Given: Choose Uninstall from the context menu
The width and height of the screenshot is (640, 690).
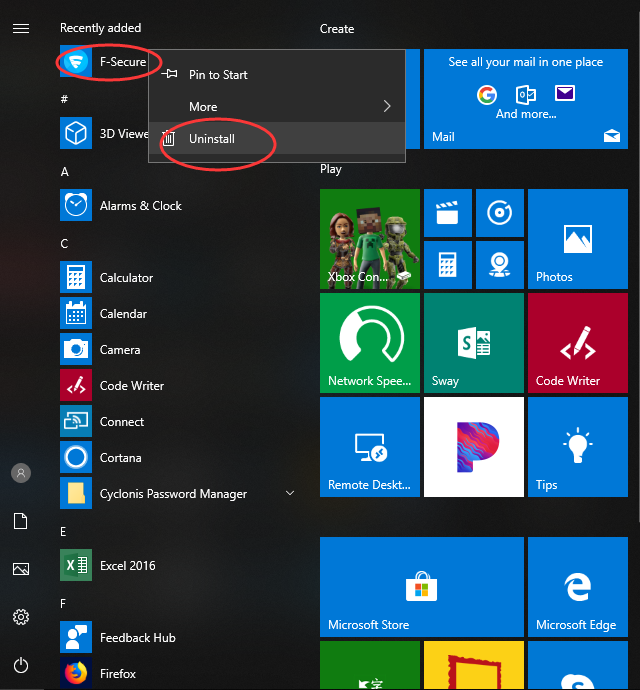Looking at the screenshot, I should [x=277, y=139].
